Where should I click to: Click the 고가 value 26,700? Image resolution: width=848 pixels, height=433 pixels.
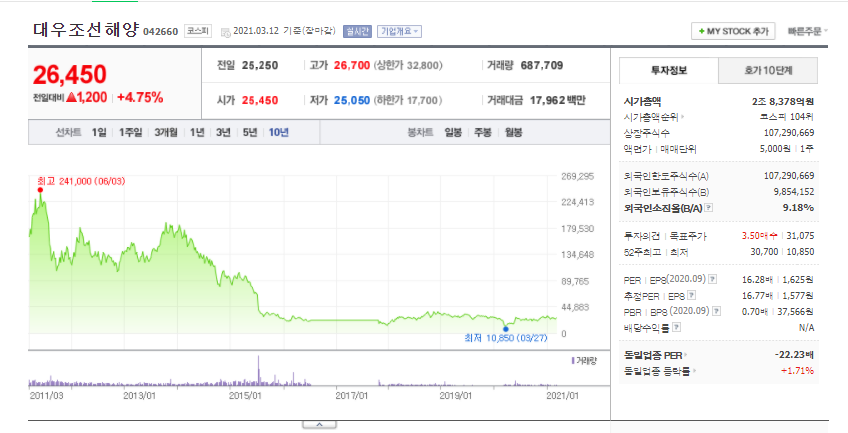click(352, 65)
